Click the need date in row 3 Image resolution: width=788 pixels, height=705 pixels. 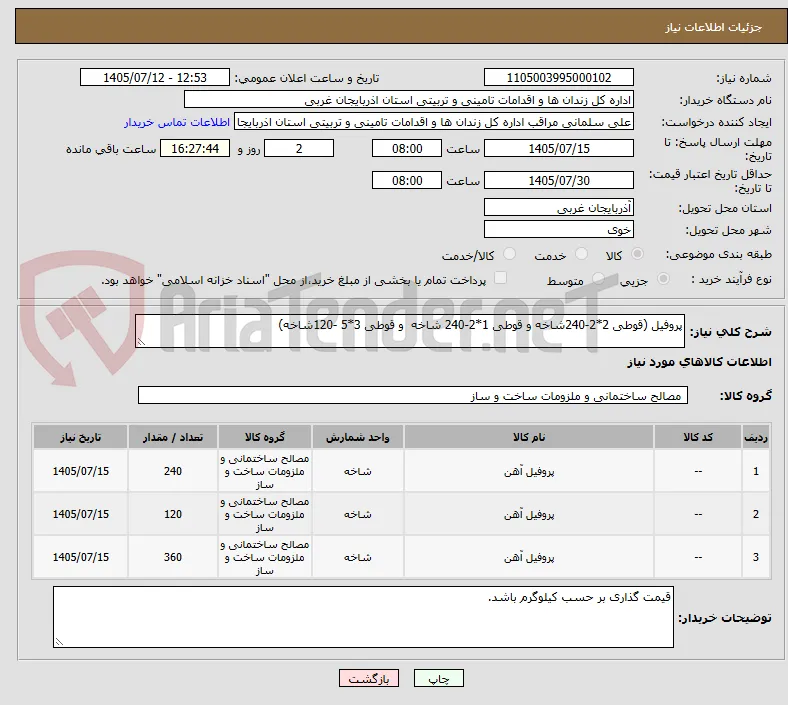[80, 557]
